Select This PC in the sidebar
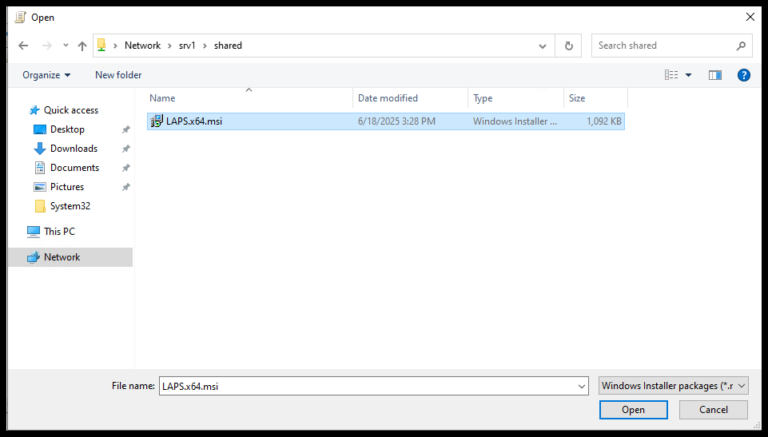 click(x=59, y=231)
